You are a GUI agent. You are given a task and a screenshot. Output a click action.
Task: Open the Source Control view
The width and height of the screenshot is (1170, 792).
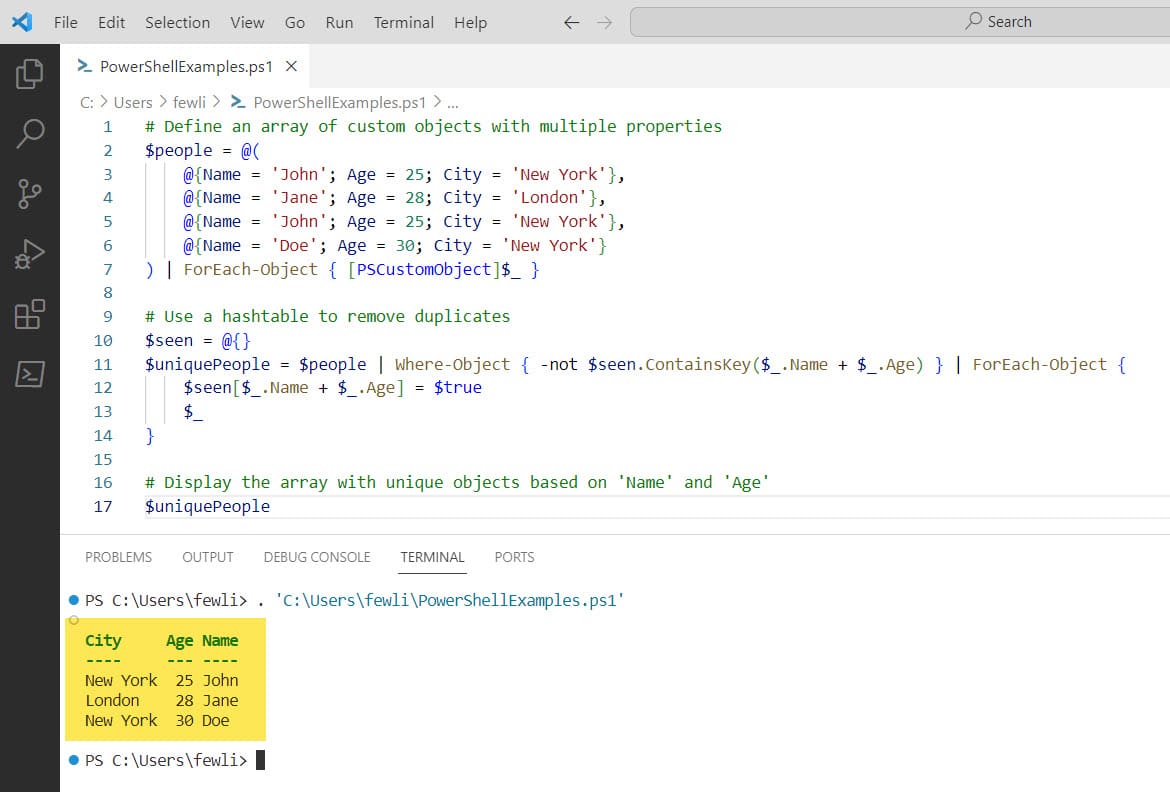pos(30,194)
